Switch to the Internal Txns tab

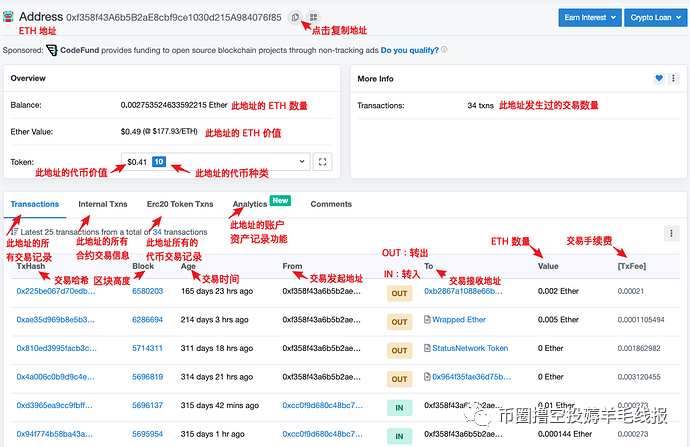[x=101, y=204]
